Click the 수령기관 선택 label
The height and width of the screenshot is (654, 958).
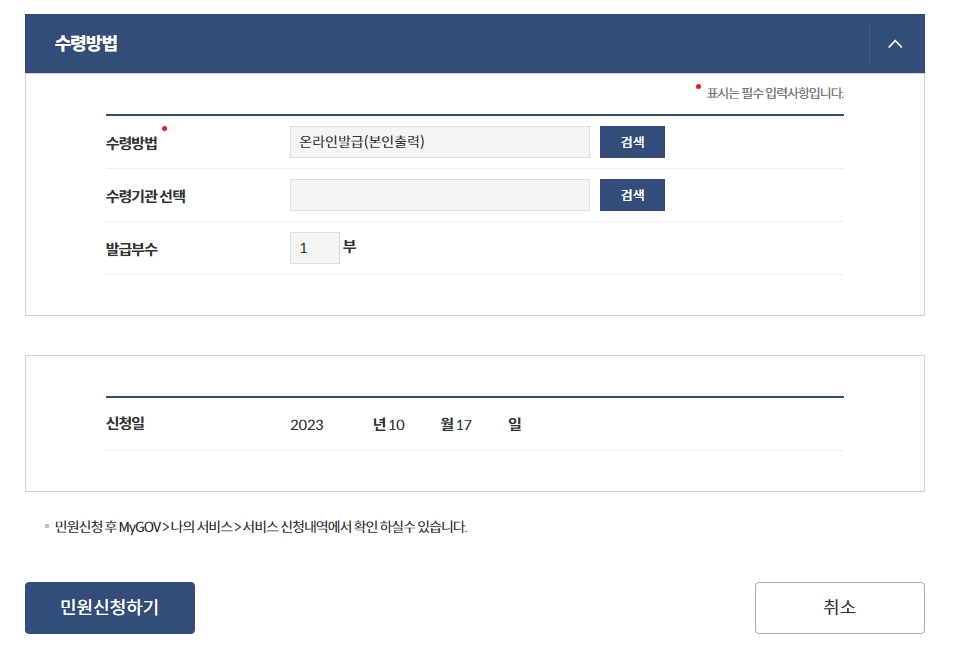(x=145, y=196)
